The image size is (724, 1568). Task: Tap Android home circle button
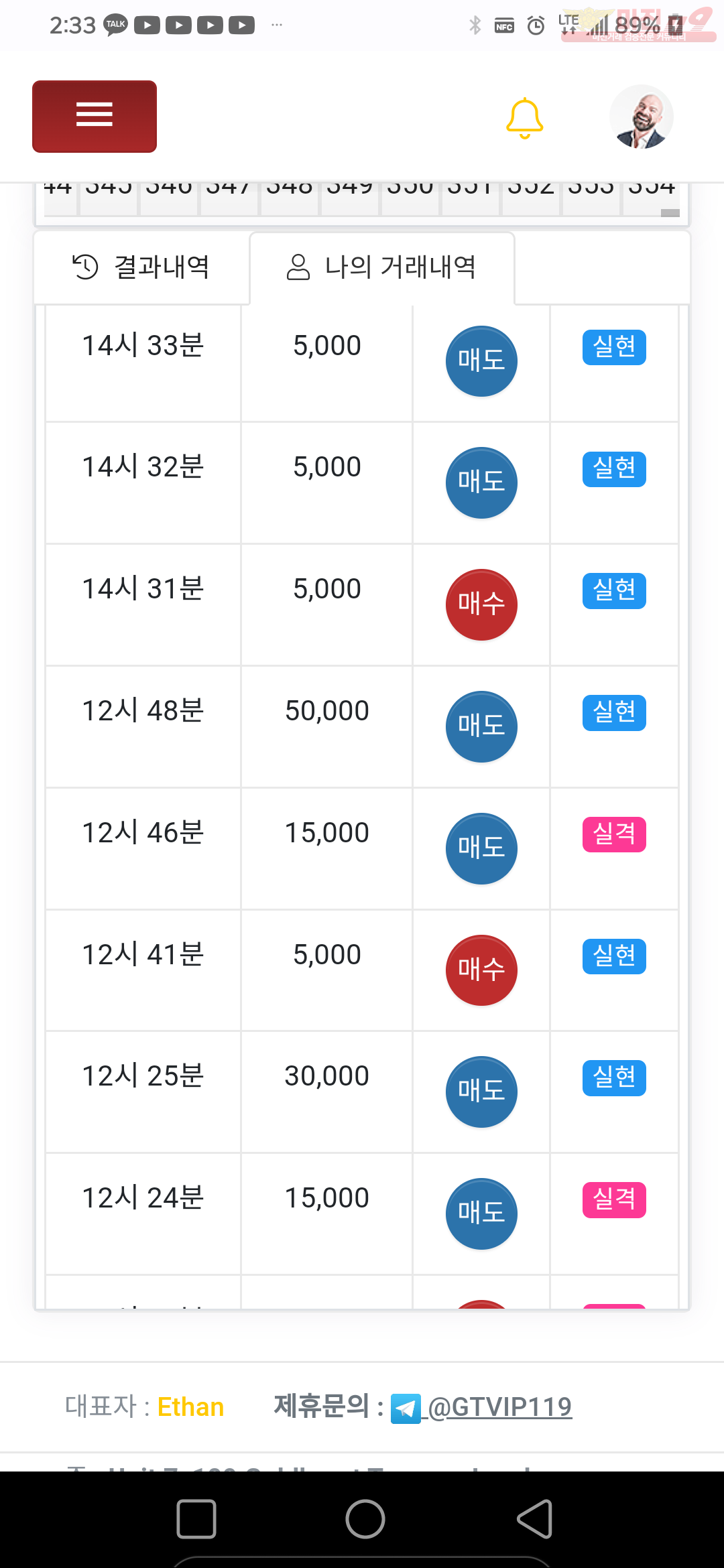365,1518
